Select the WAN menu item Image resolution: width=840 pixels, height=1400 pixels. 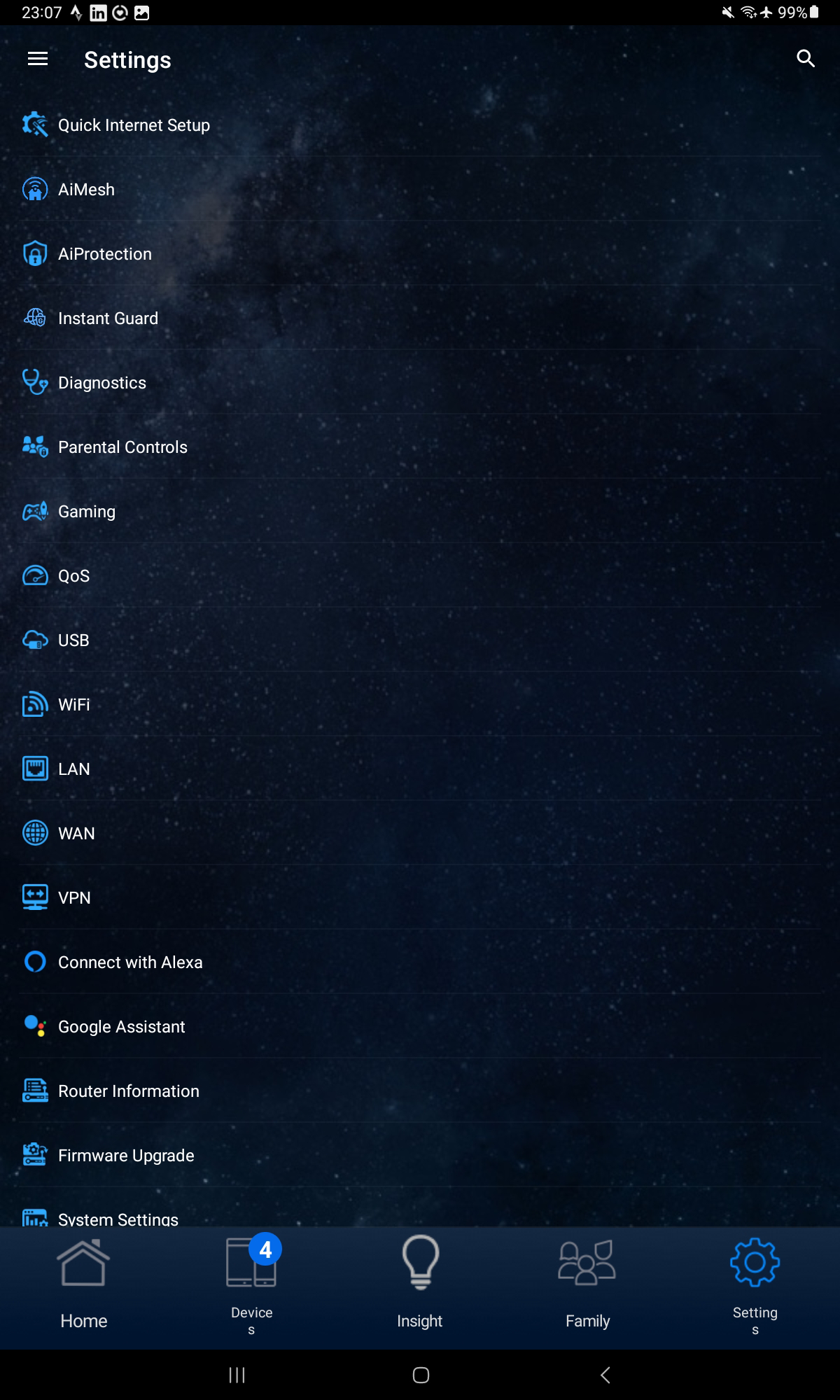pyautogui.click(x=420, y=833)
